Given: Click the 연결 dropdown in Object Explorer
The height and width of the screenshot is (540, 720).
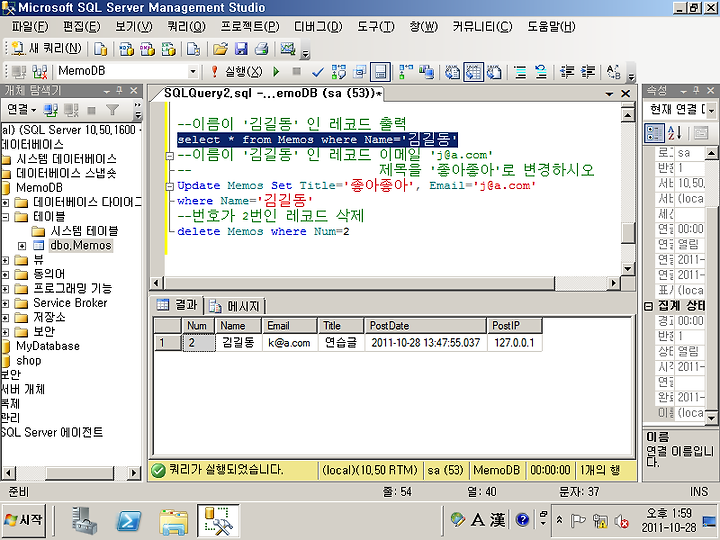Looking at the screenshot, I should pyautogui.click(x=21, y=110).
